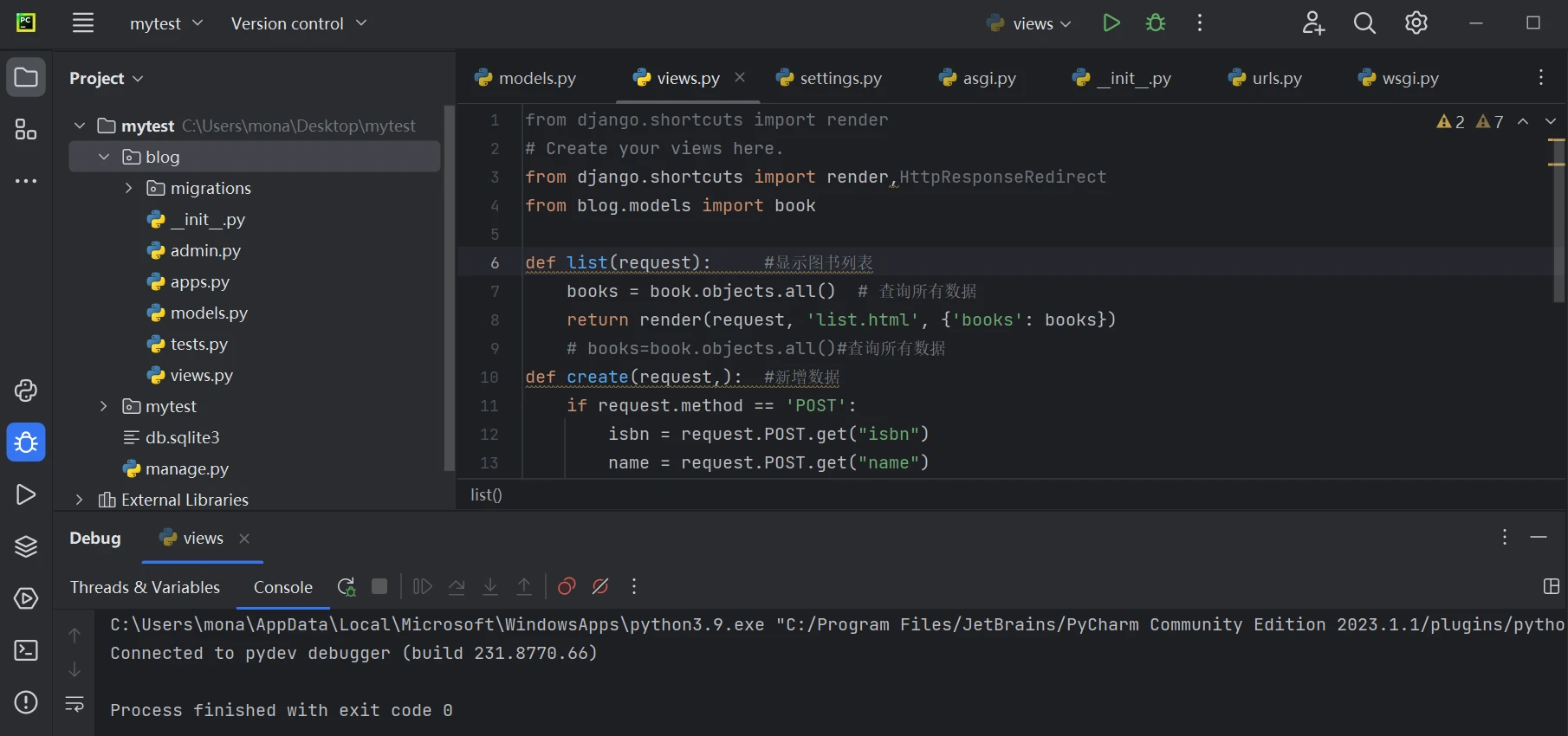Open Debug panel options menu
This screenshot has width=1568, height=736.
[x=1505, y=538]
